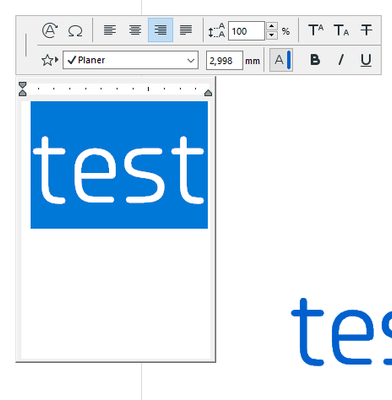Open the favorites star menu
Image resolution: width=392 pixels, height=400 pixels.
50,60
